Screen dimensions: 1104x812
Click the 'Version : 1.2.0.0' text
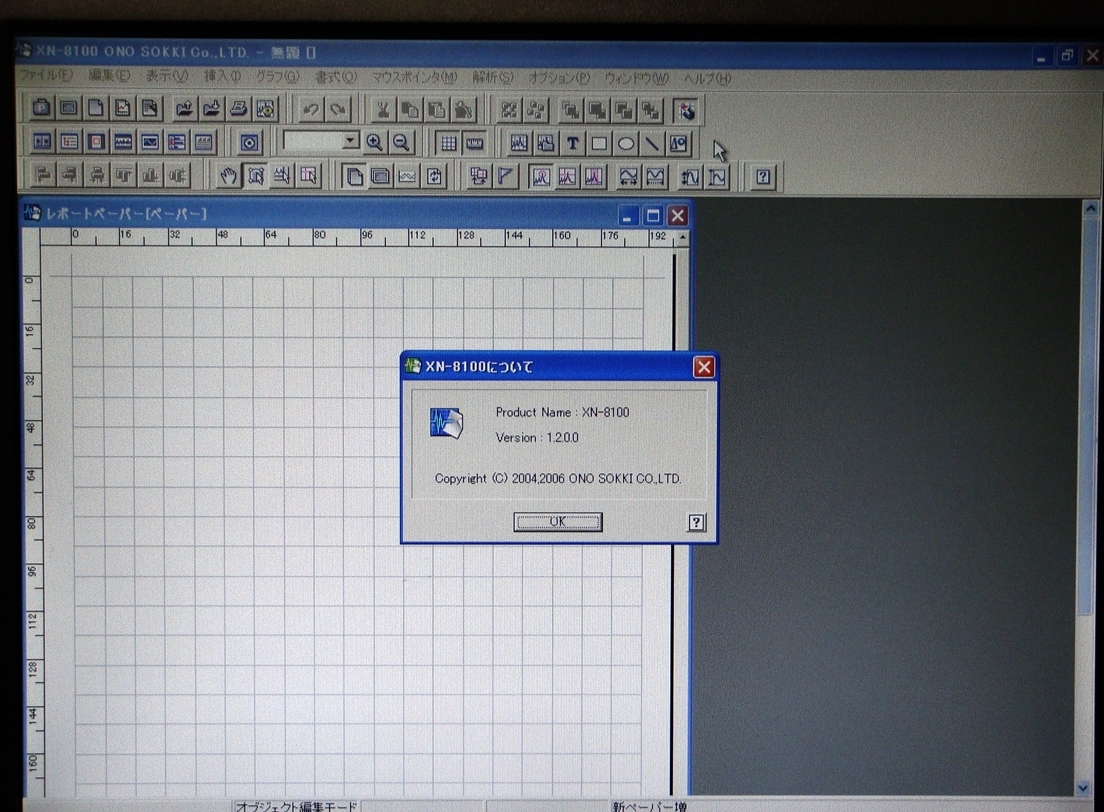click(537, 437)
